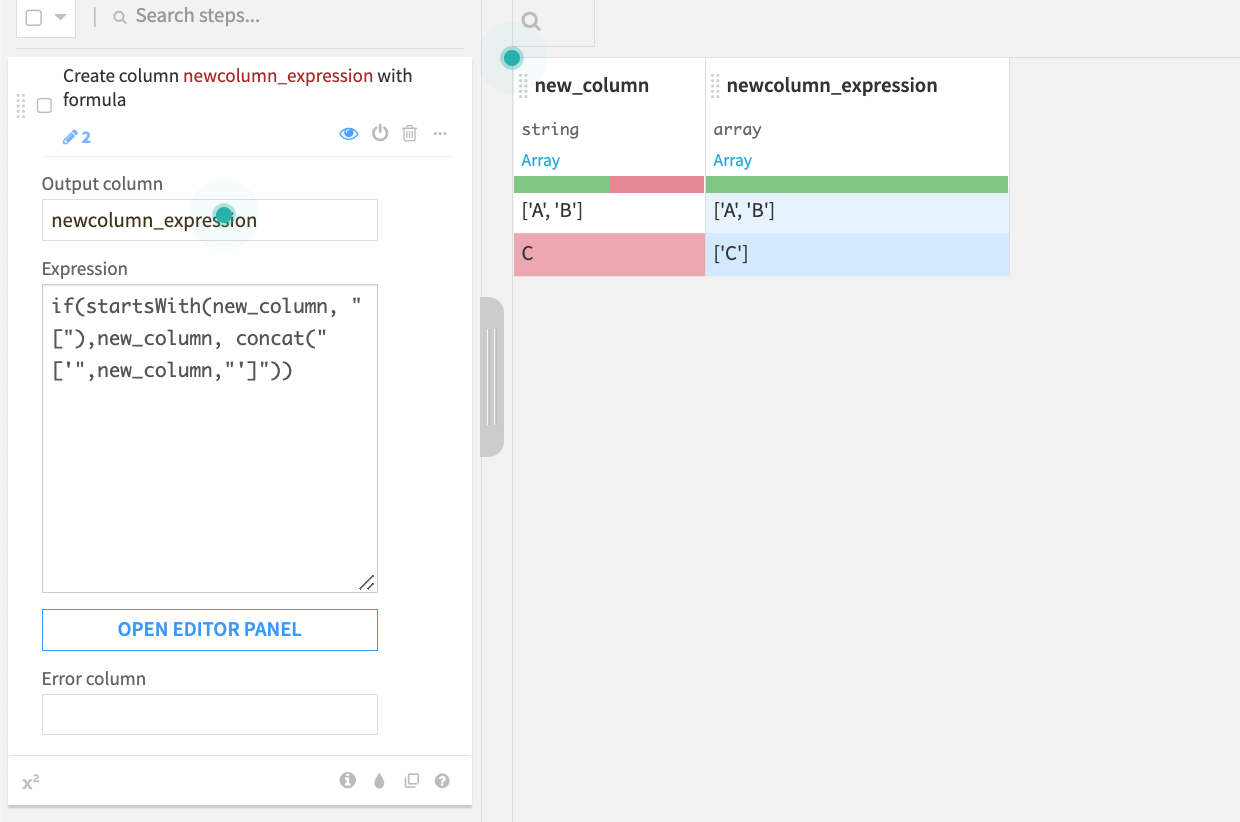Open the step's more options via the ellipsis
The height and width of the screenshot is (822, 1240).
[x=440, y=133]
